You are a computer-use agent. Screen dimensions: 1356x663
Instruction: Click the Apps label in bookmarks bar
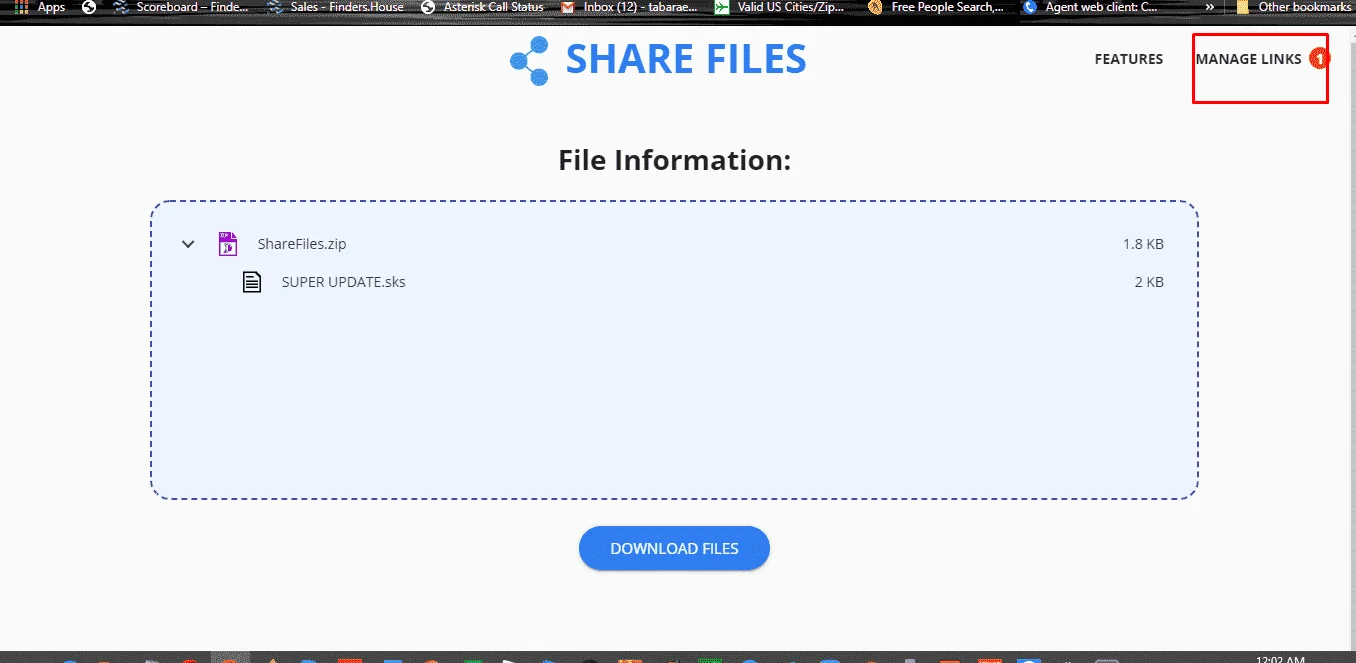[x=51, y=7]
